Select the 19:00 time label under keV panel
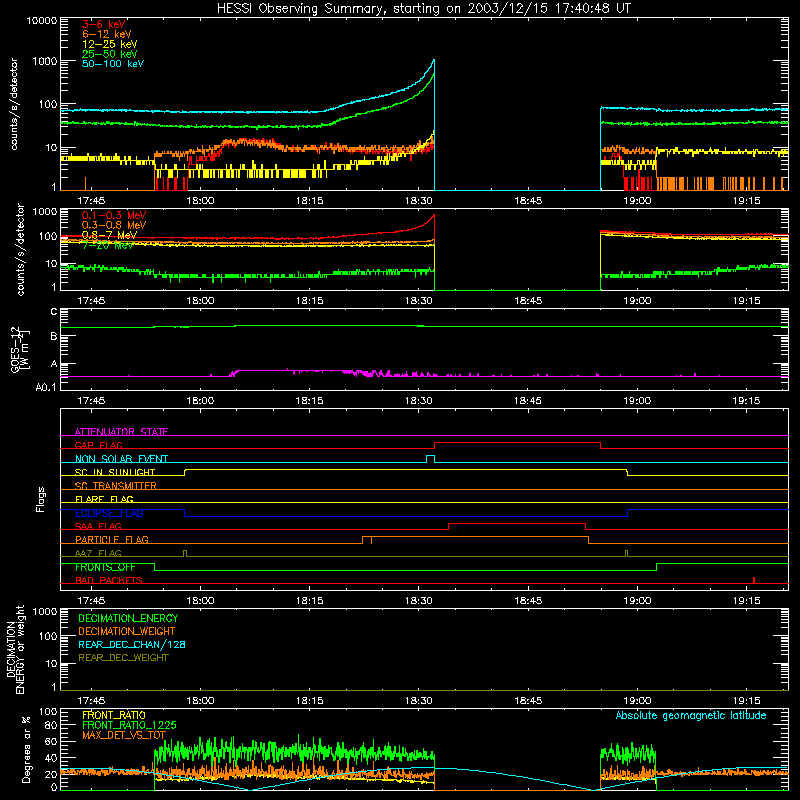The width and height of the screenshot is (800, 800). (637, 201)
